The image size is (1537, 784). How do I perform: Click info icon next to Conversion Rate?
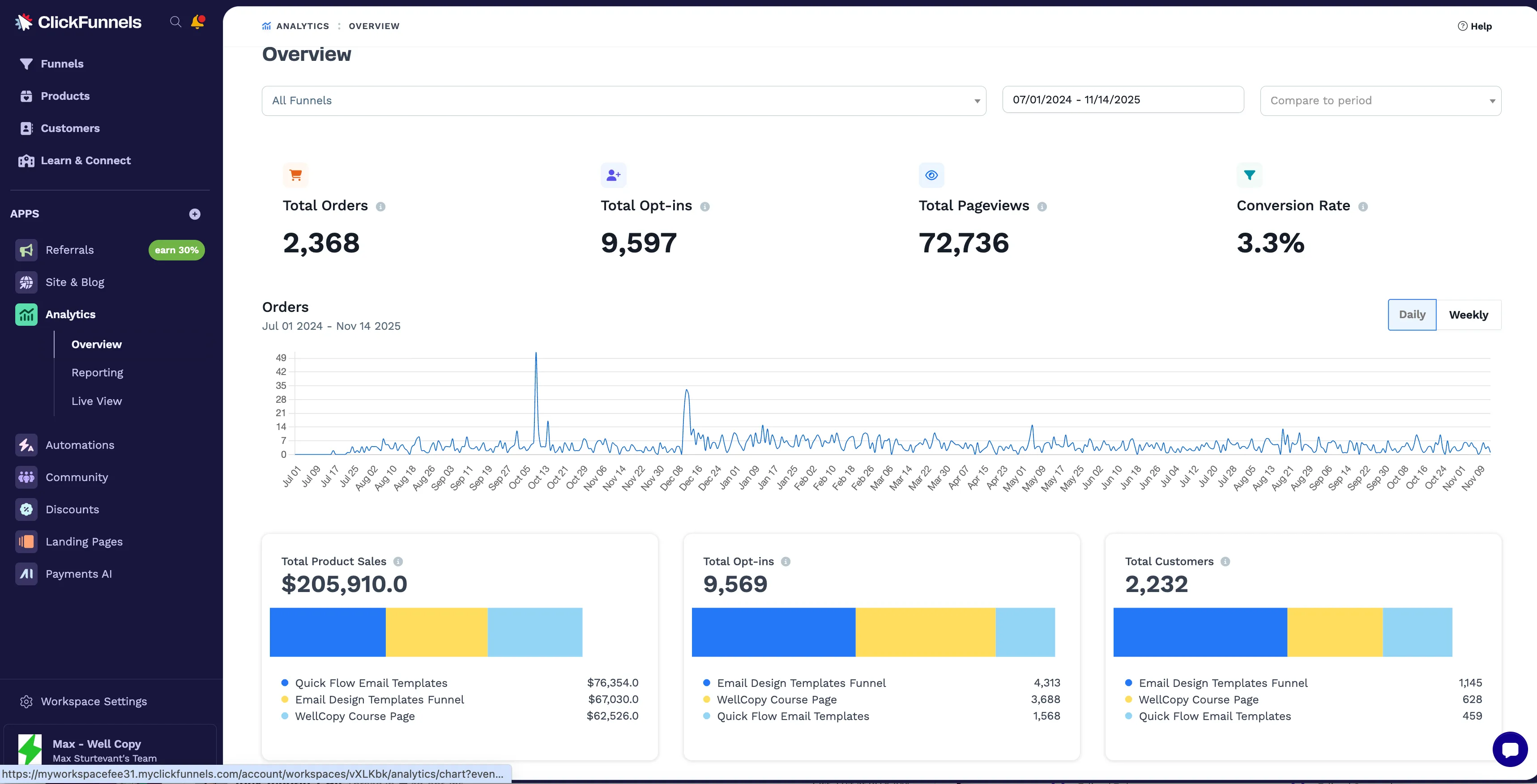(x=1363, y=206)
